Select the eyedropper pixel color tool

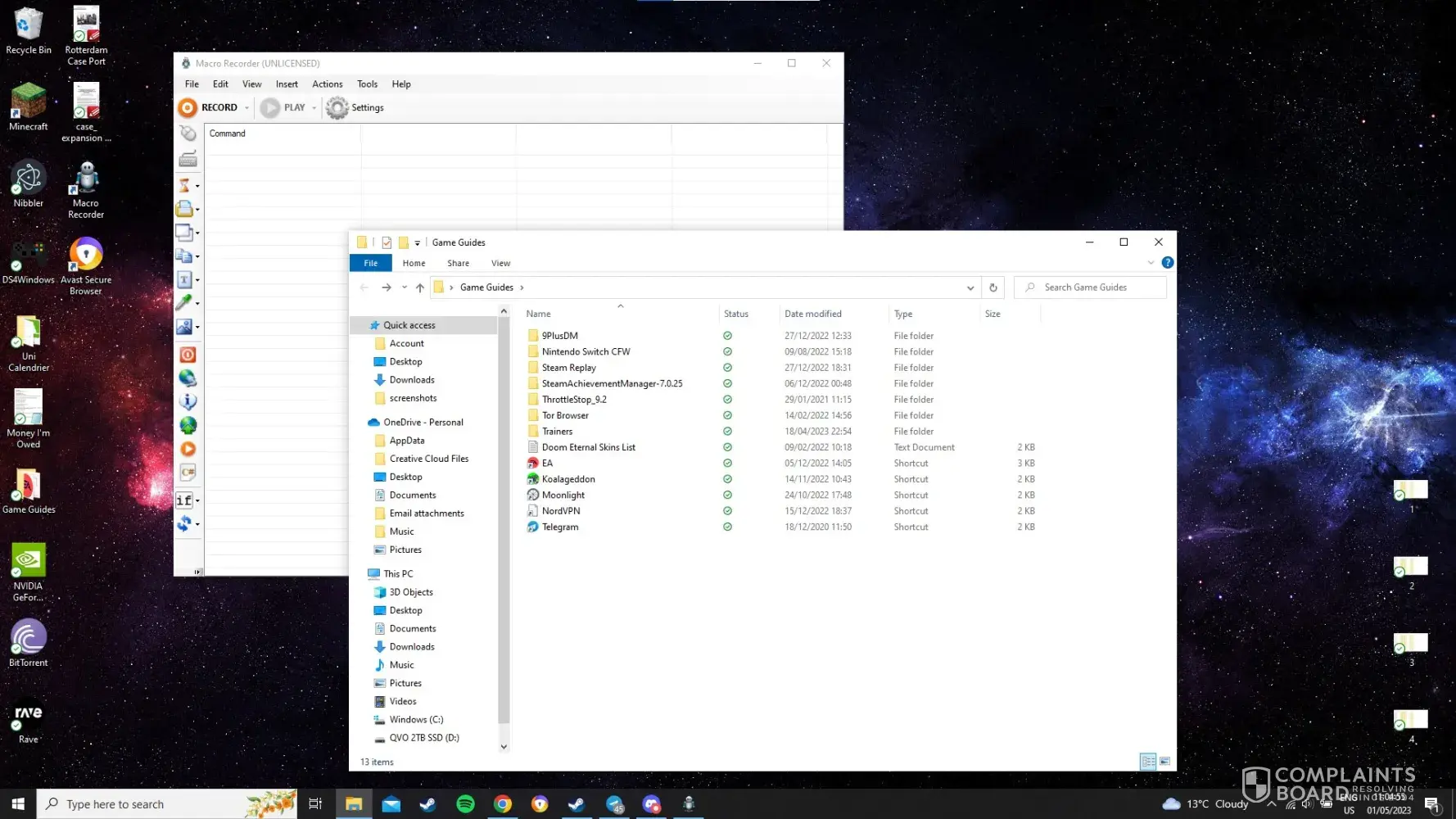coord(185,302)
